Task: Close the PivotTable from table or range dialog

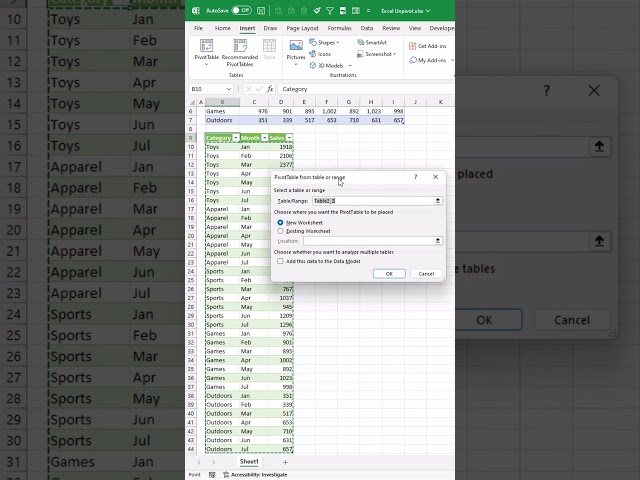Action: (436, 177)
